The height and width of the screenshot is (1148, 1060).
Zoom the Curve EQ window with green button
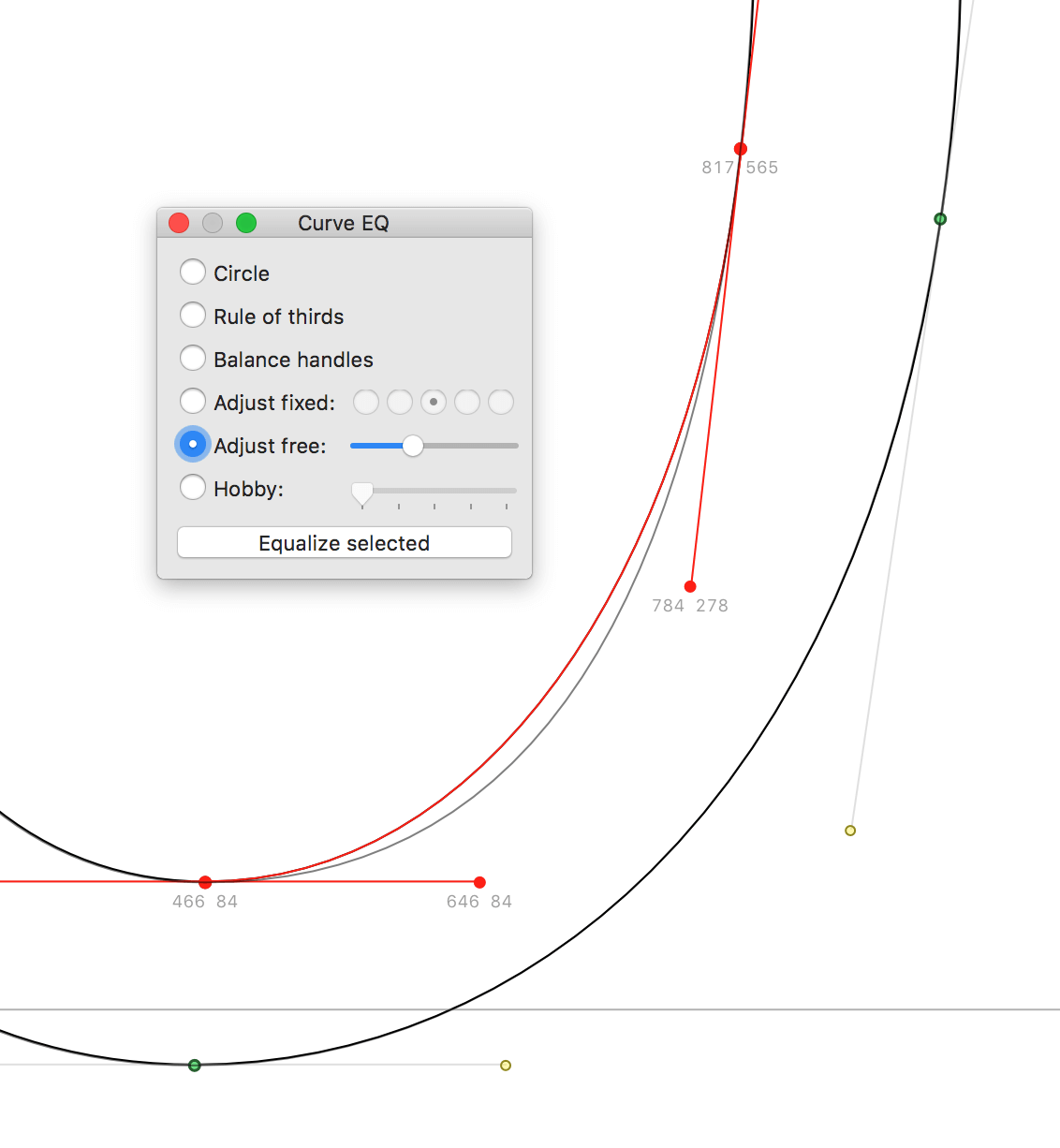(246, 223)
